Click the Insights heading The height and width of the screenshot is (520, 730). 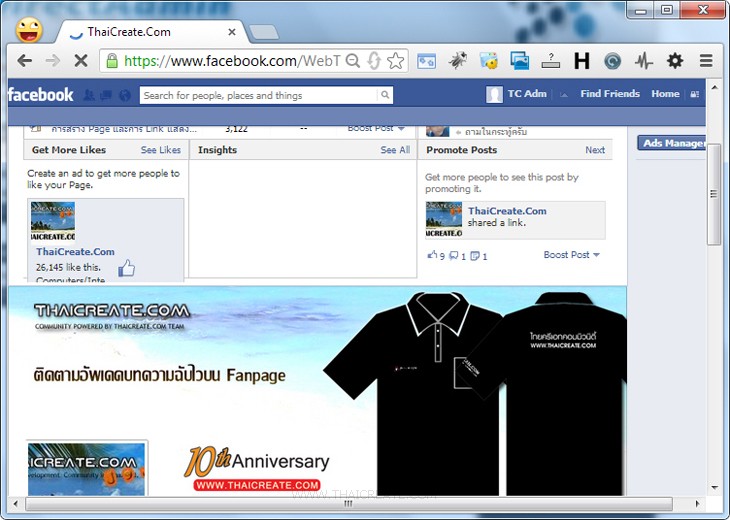(217, 150)
